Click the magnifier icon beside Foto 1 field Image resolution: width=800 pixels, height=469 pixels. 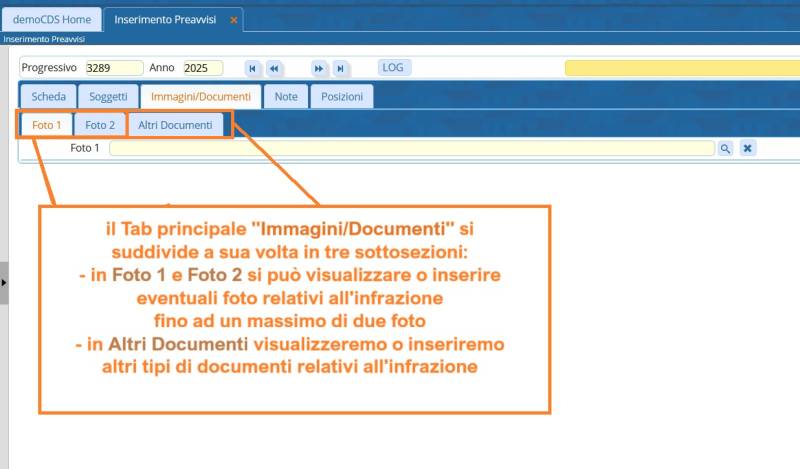(x=725, y=148)
